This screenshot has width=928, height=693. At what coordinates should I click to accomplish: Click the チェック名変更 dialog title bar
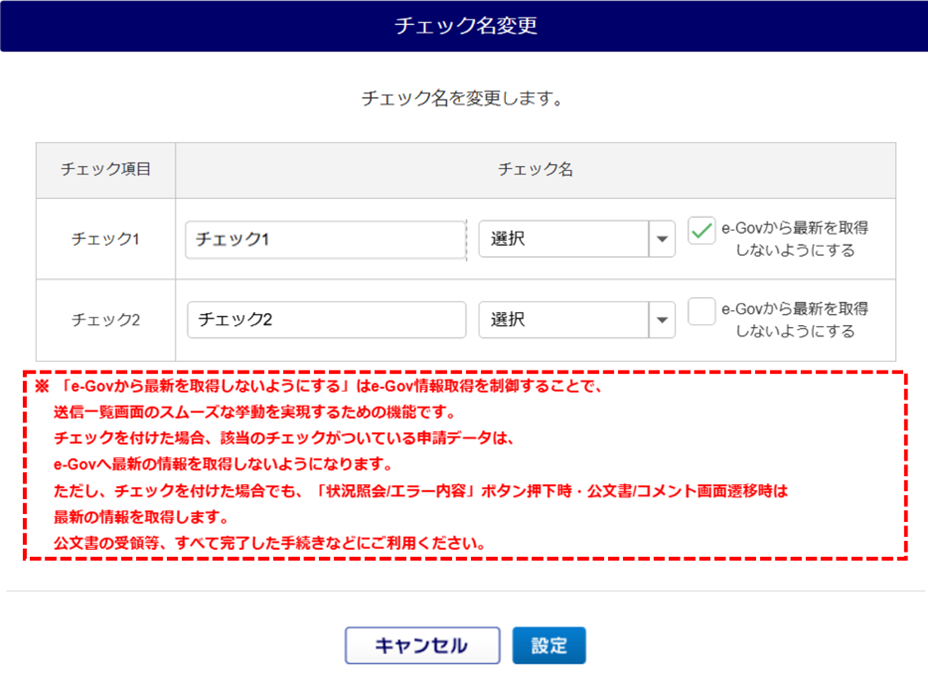tap(464, 25)
